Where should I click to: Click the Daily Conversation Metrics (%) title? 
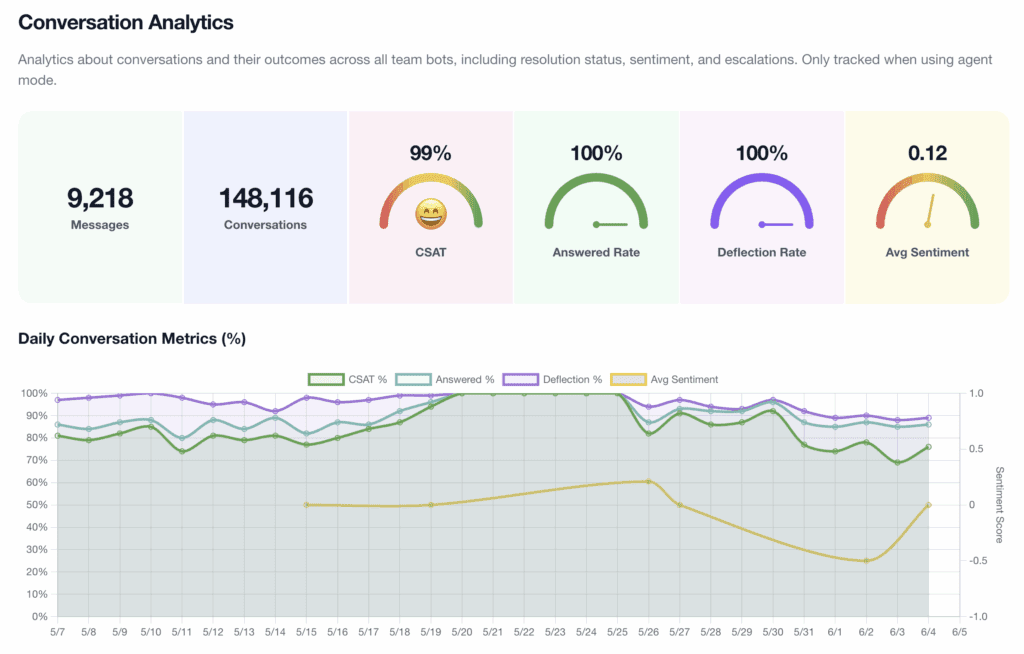tap(132, 338)
